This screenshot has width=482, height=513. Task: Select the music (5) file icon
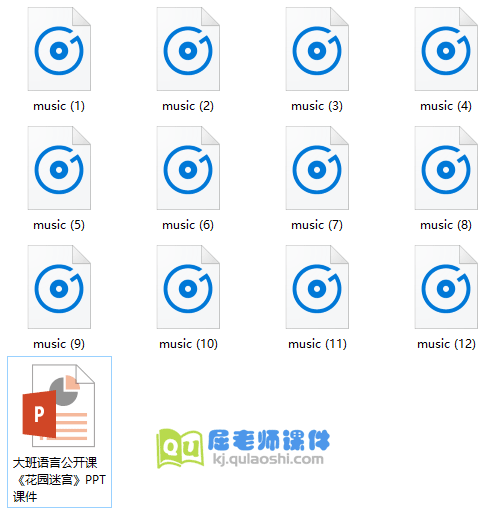(59, 168)
